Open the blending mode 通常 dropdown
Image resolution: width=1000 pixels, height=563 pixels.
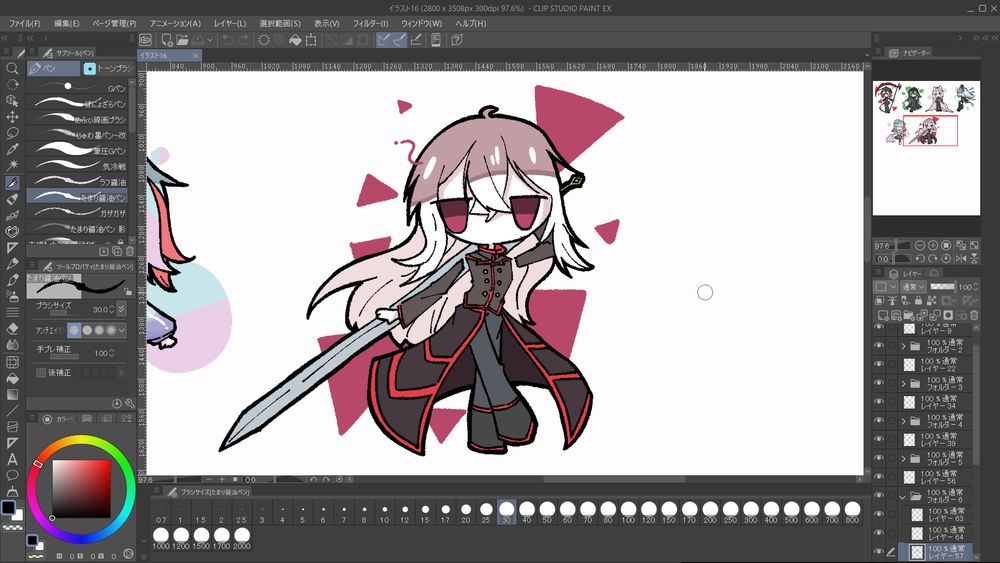point(913,287)
